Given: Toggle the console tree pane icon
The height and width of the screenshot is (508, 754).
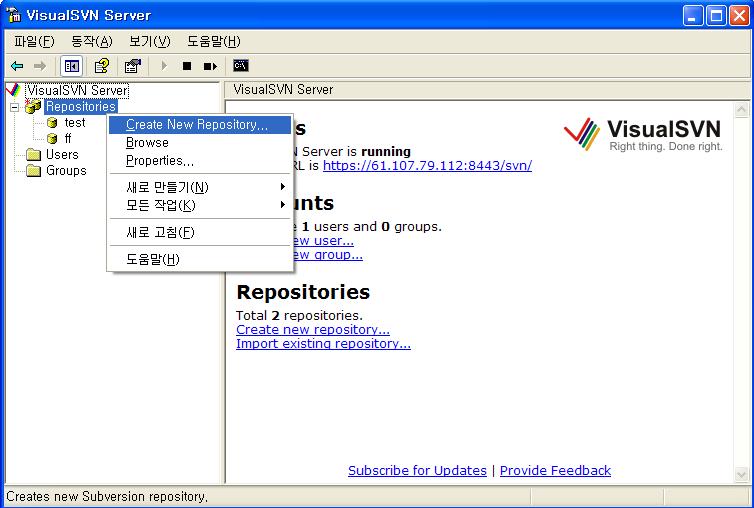Looking at the screenshot, I should coord(72,66).
